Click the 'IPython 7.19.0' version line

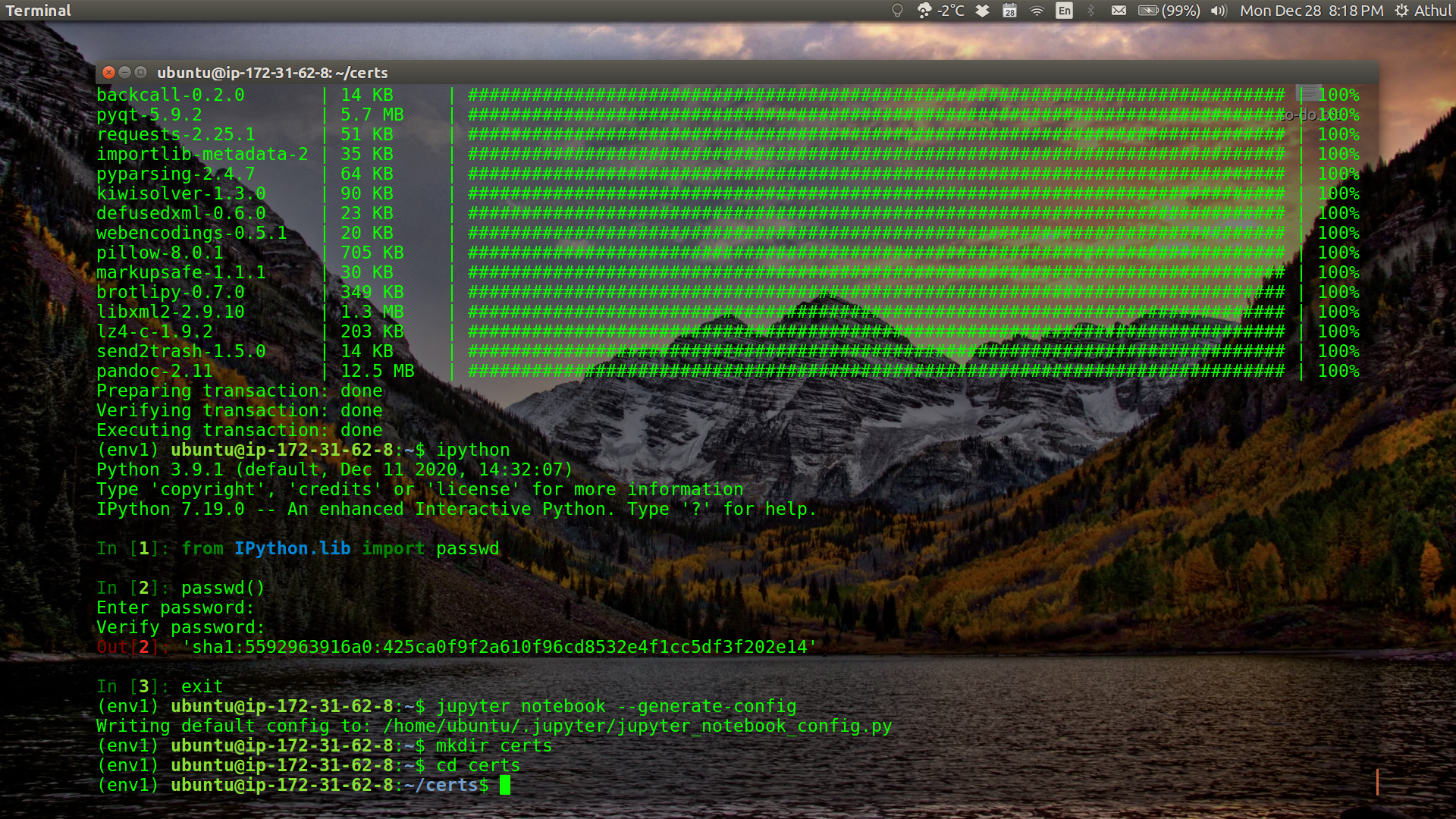[457, 509]
